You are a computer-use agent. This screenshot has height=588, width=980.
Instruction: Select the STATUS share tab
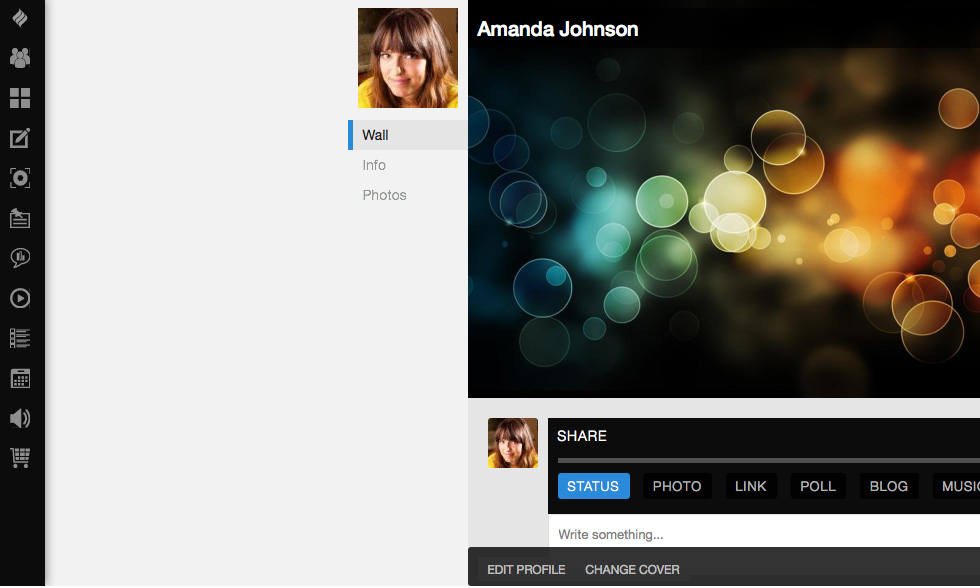[593, 486]
